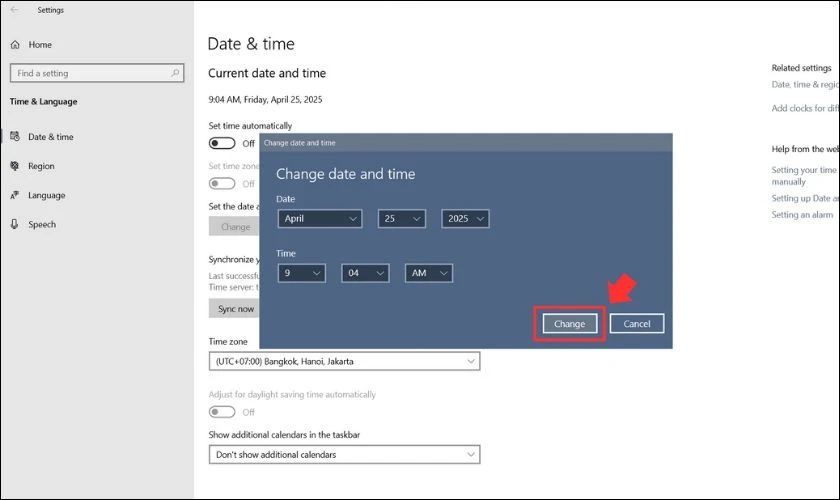Open Setting your time manually help link

pos(804,176)
